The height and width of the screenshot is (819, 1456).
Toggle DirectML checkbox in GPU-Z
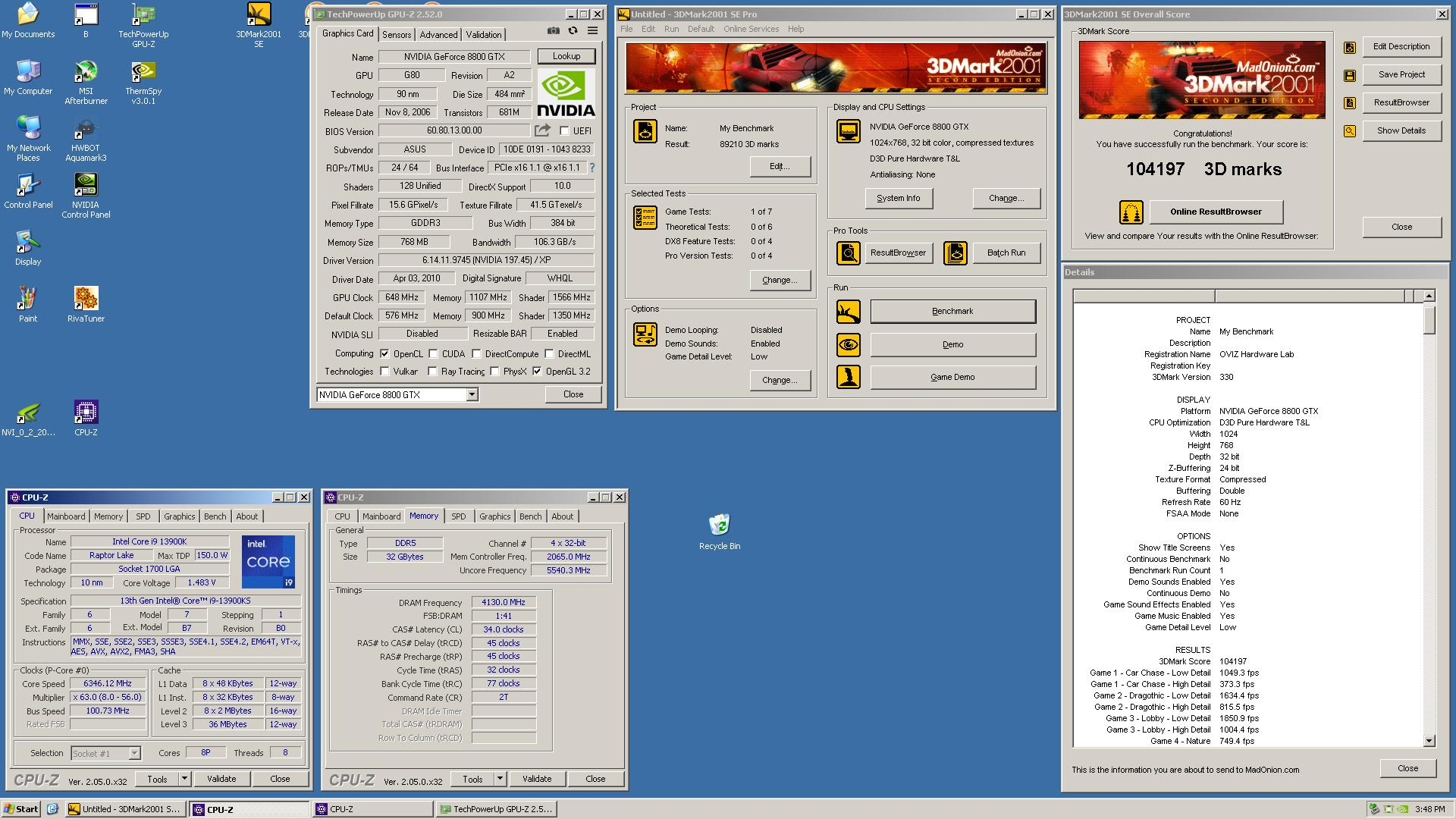549,354
